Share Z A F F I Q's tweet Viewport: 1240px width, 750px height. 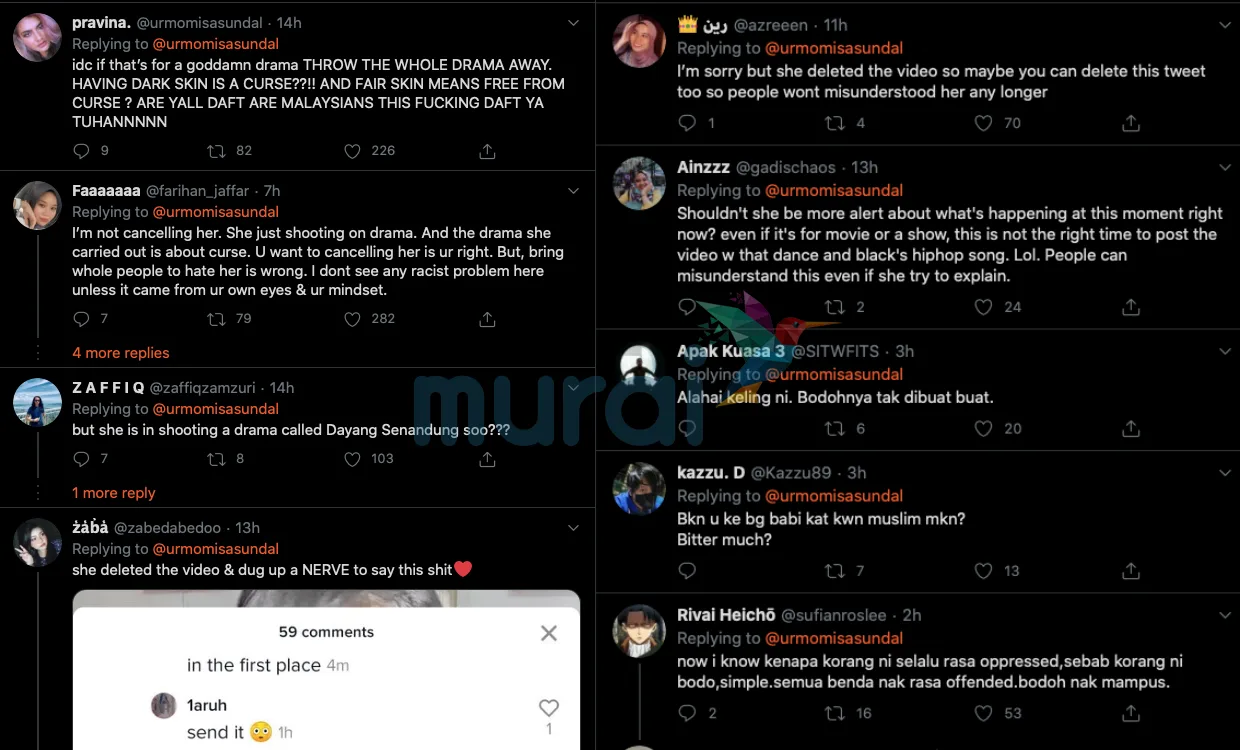487,459
